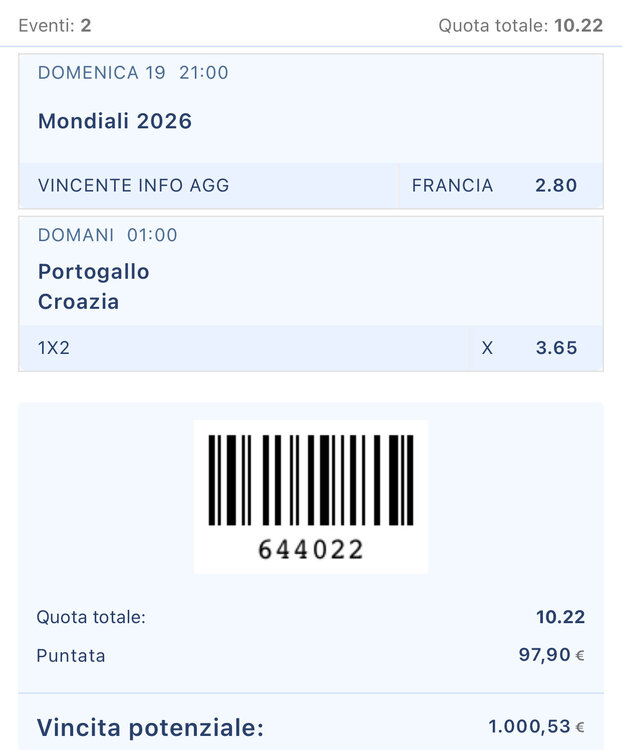Select the barcode number 644022
This screenshot has width=622, height=750.
point(311,549)
